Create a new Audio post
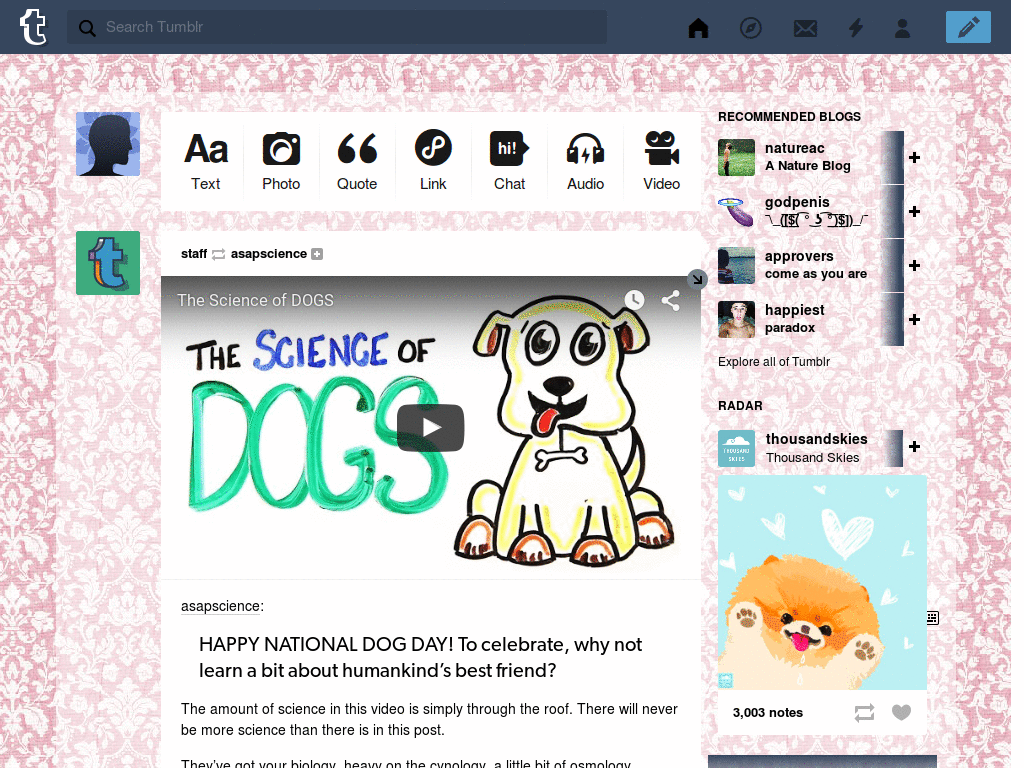The height and width of the screenshot is (768, 1024). [x=585, y=161]
